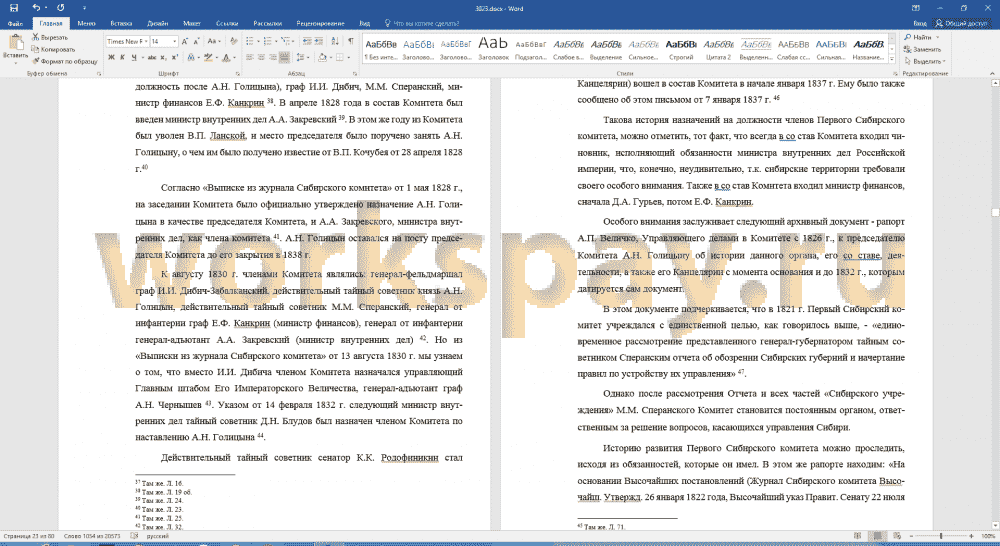Sort text with the A-Z sort icon
The height and width of the screenshot is (546, 1000).
[x=335, y=41]
